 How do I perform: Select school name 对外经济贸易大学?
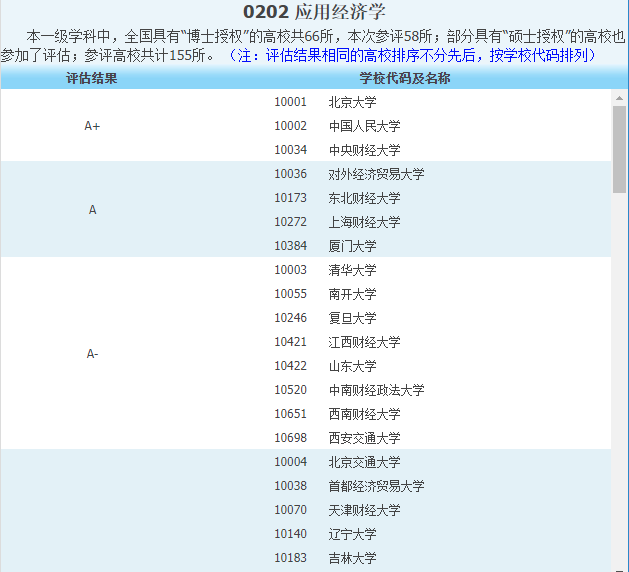pyautogui.click(x=376, y=174)
